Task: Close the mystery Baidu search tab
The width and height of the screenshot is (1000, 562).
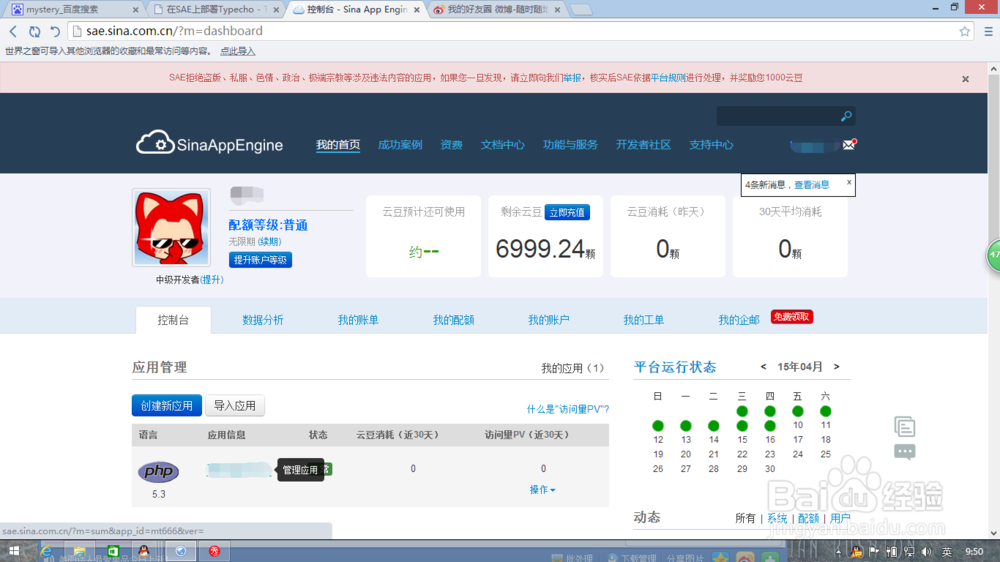Action: (135, 10)
